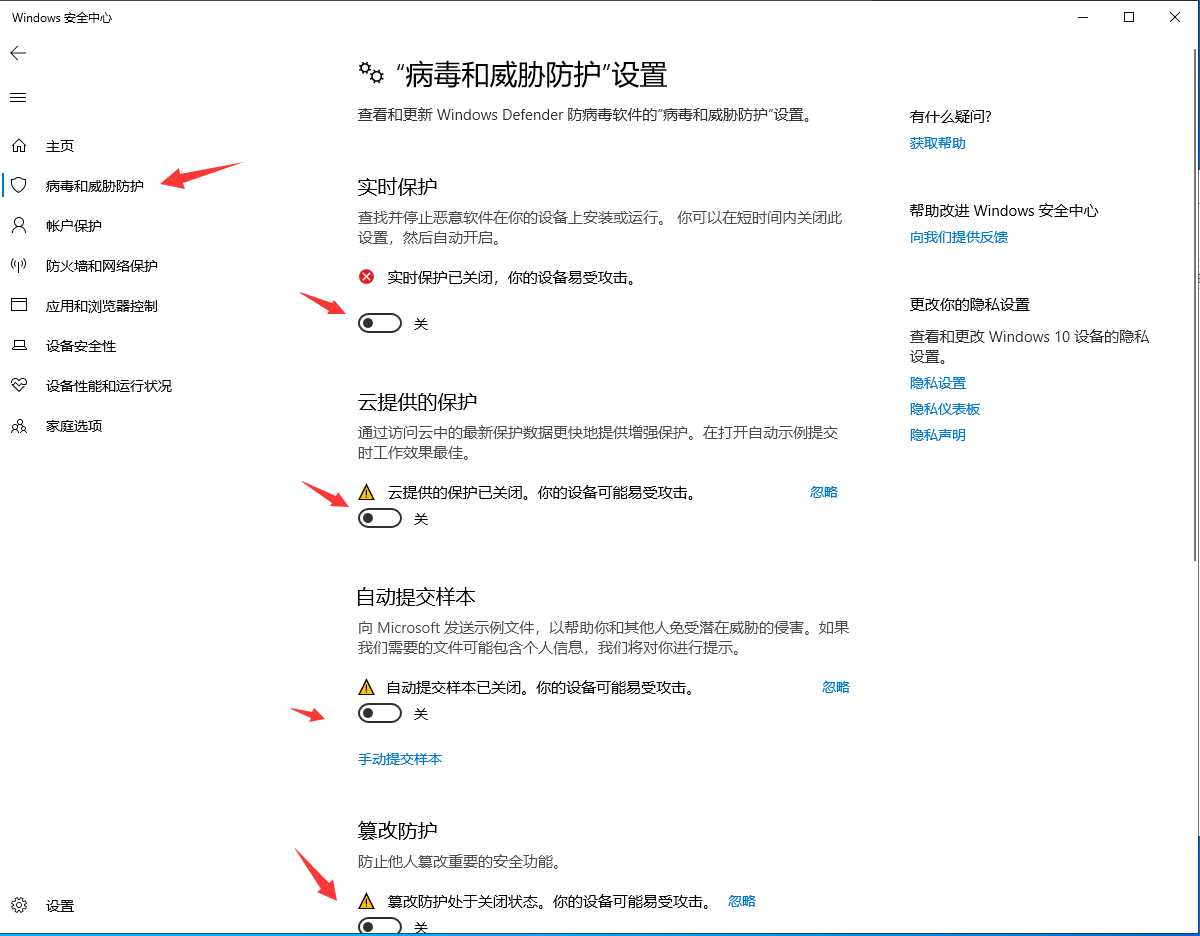
Task: Select 家庭选项 in the sidebar
Action: 74,426
